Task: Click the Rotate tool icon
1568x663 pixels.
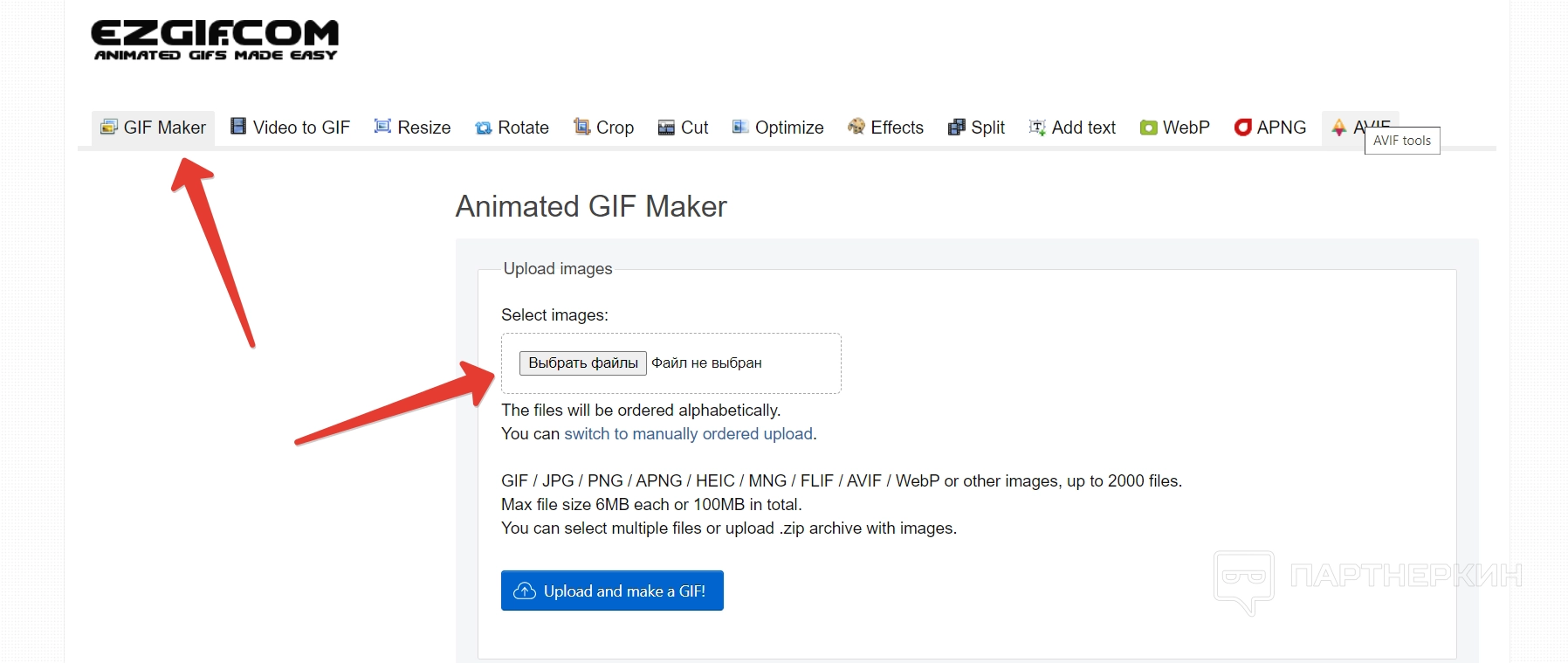Action: [484, 128]
